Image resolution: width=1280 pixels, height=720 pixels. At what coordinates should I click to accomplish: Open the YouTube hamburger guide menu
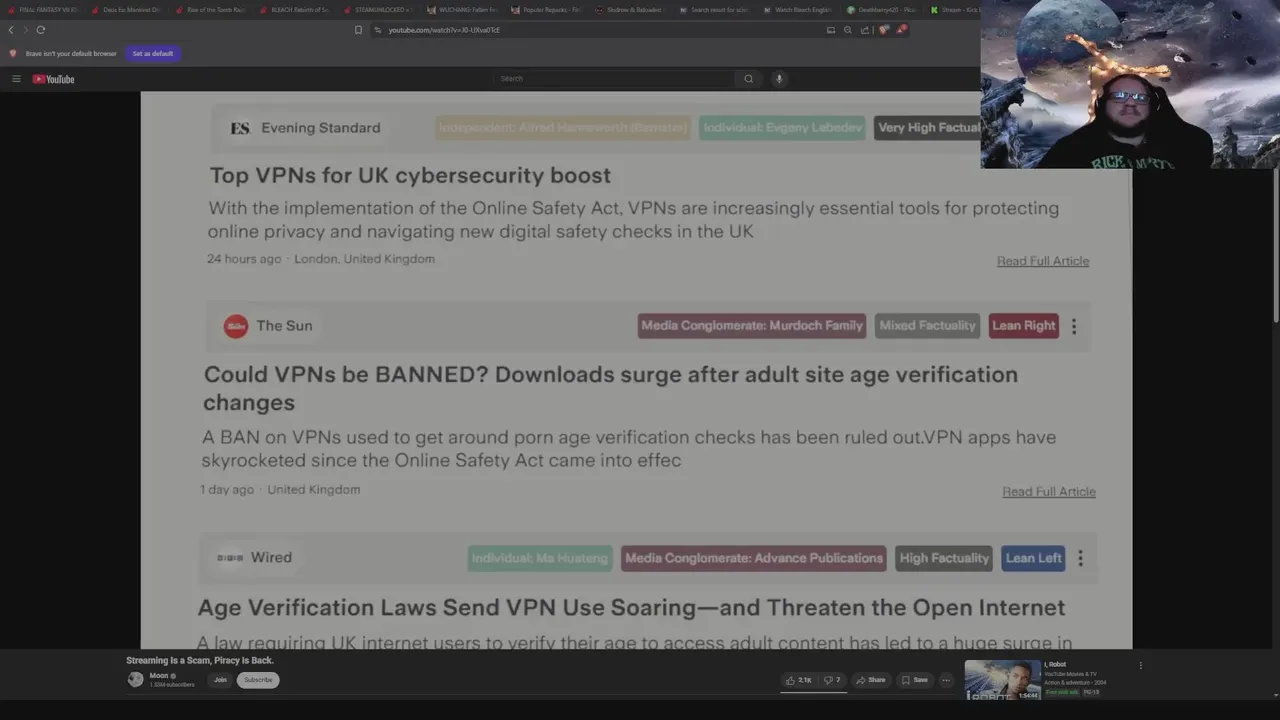click(x=16, y=79)
